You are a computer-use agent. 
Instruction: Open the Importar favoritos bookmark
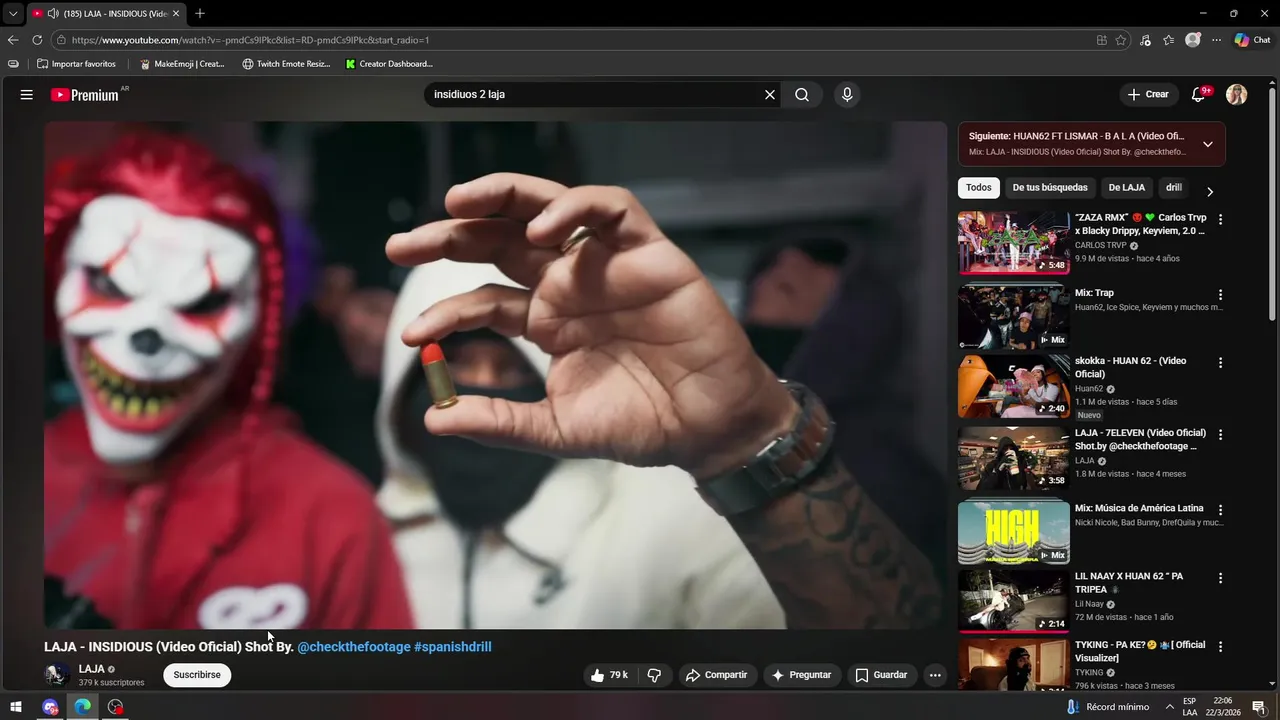(76, 64)
